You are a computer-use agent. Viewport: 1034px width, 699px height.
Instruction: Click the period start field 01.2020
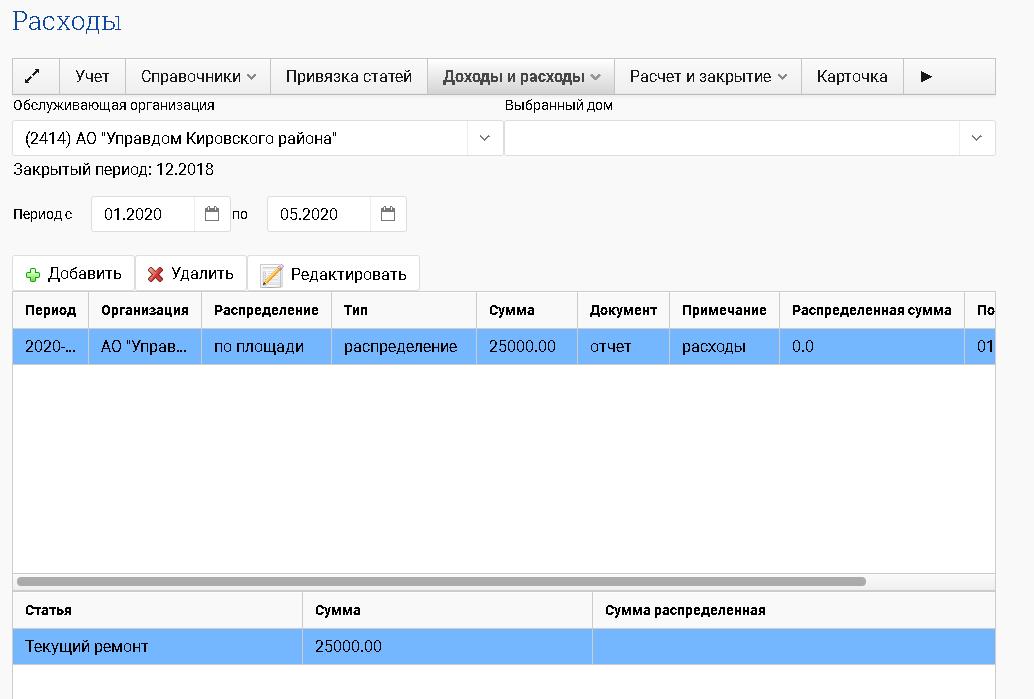143,214
